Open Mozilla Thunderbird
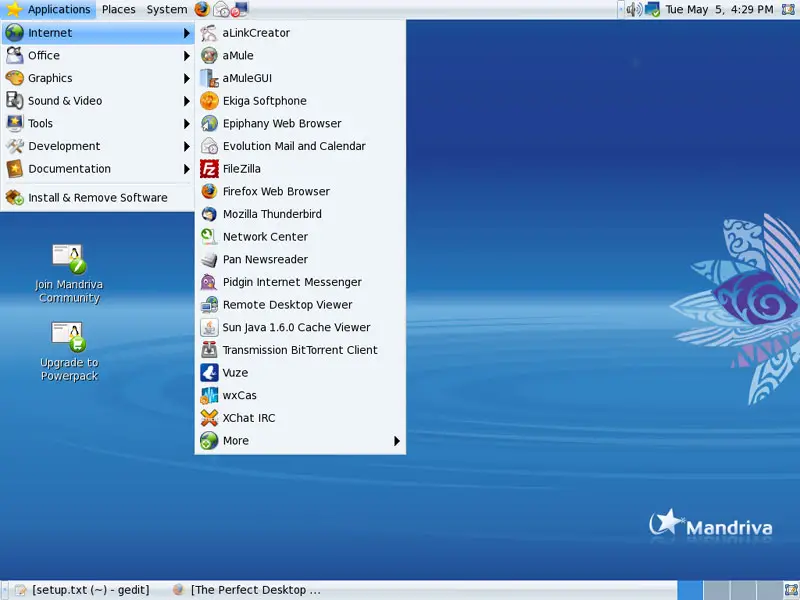The width and height of the screenshot is (800, 600). [300, 214]
